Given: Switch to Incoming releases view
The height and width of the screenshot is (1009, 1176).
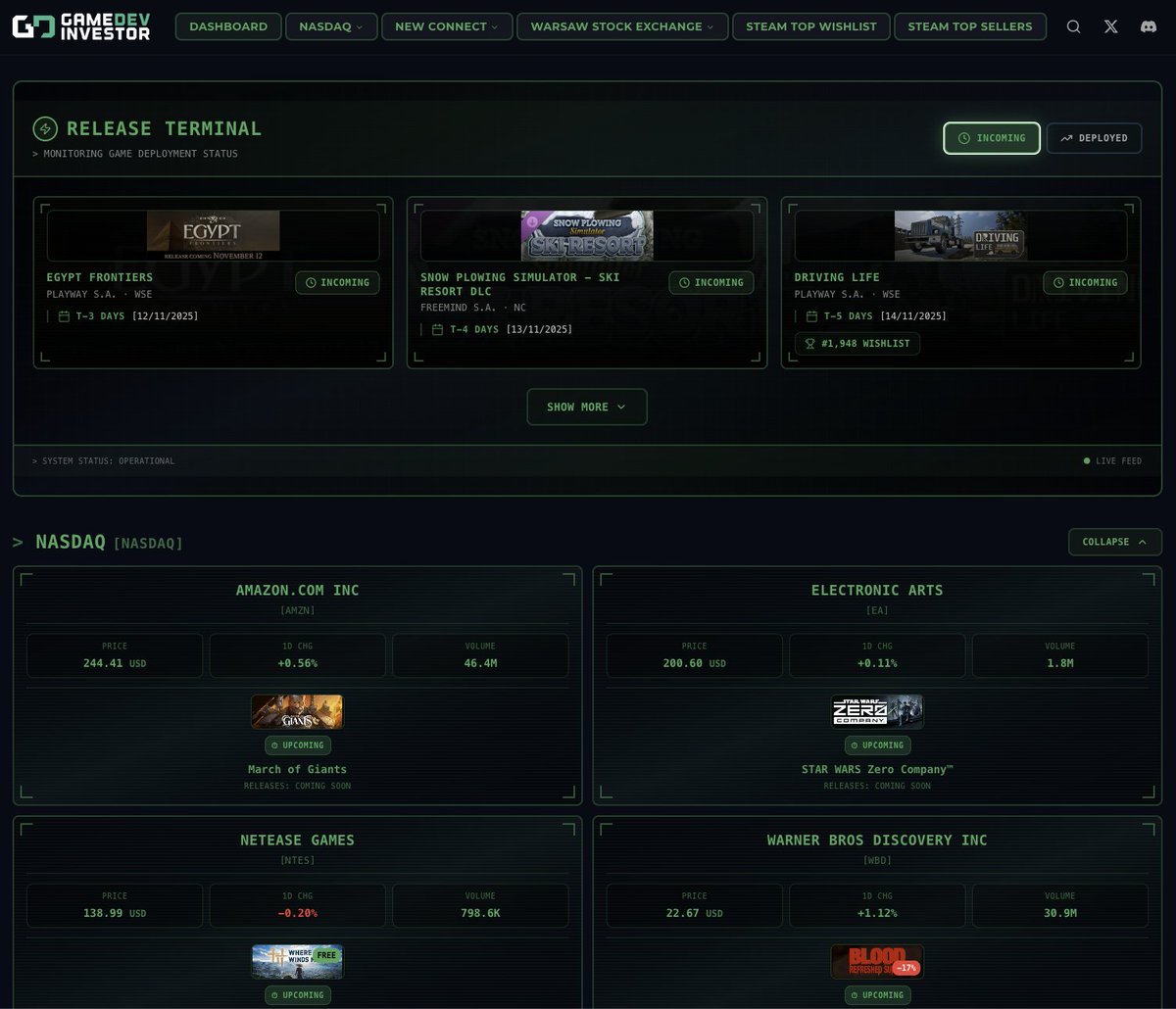Looking at the screenshot, I should click(x=992, y=138).
